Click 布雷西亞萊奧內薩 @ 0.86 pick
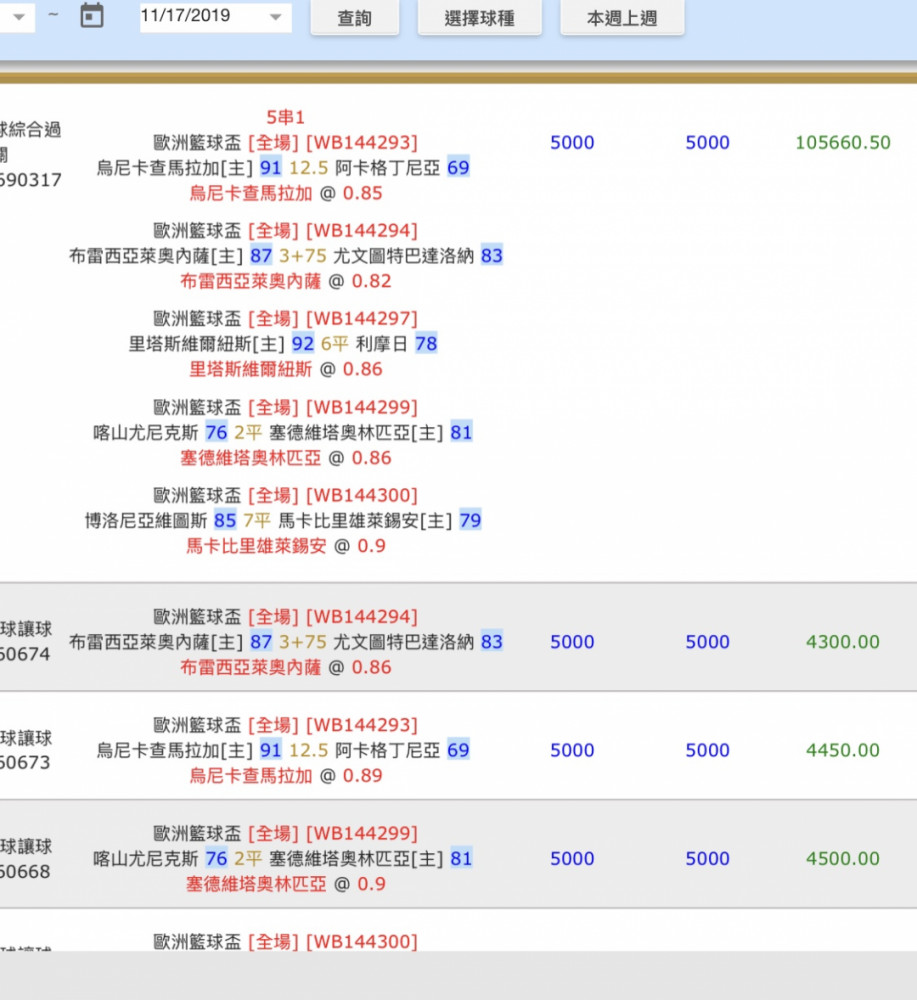The width and height of the screenshot is (917, 1000). 286,667
